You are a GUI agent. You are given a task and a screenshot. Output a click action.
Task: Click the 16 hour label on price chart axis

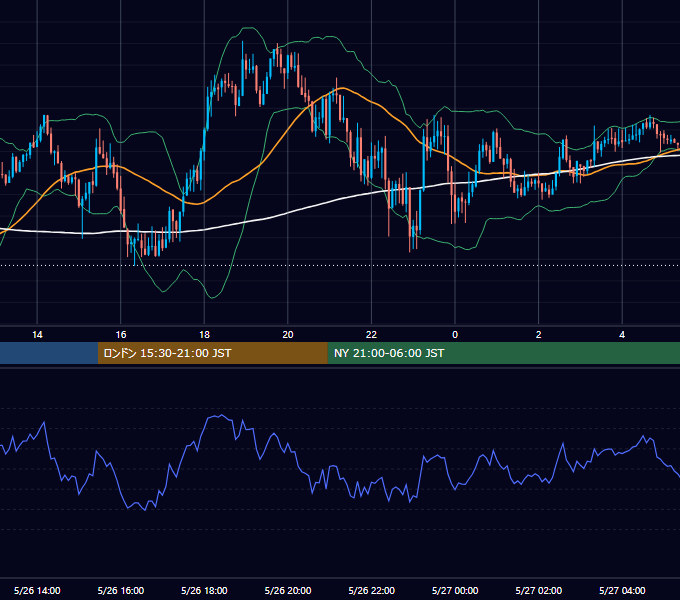click(x=121, y=335)
